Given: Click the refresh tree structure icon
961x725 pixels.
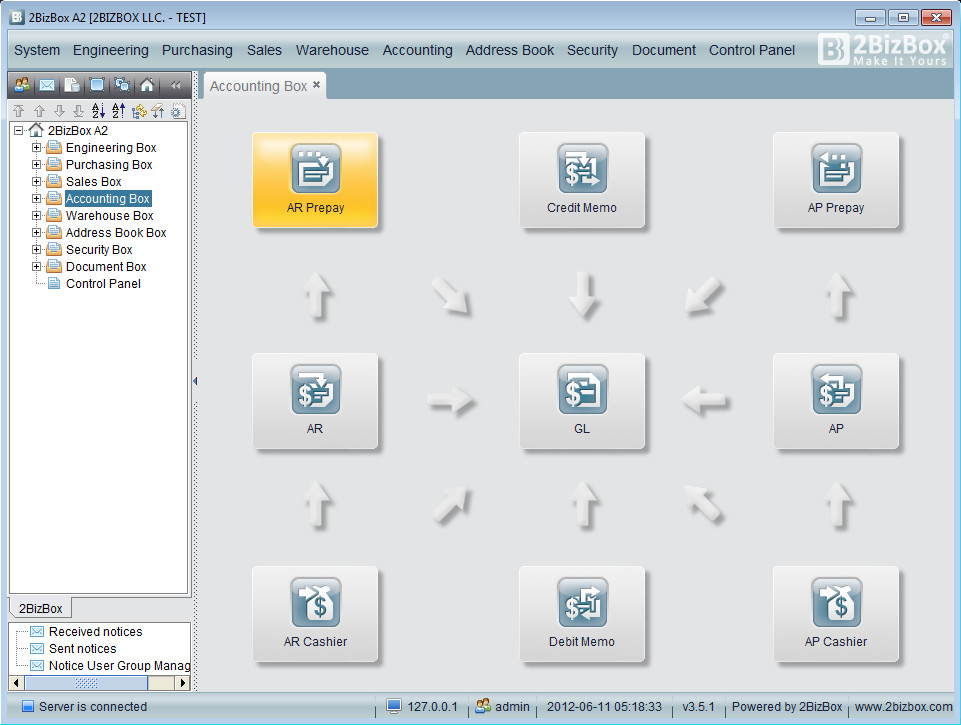Looking at the screenshot, I should coord(139,111).
